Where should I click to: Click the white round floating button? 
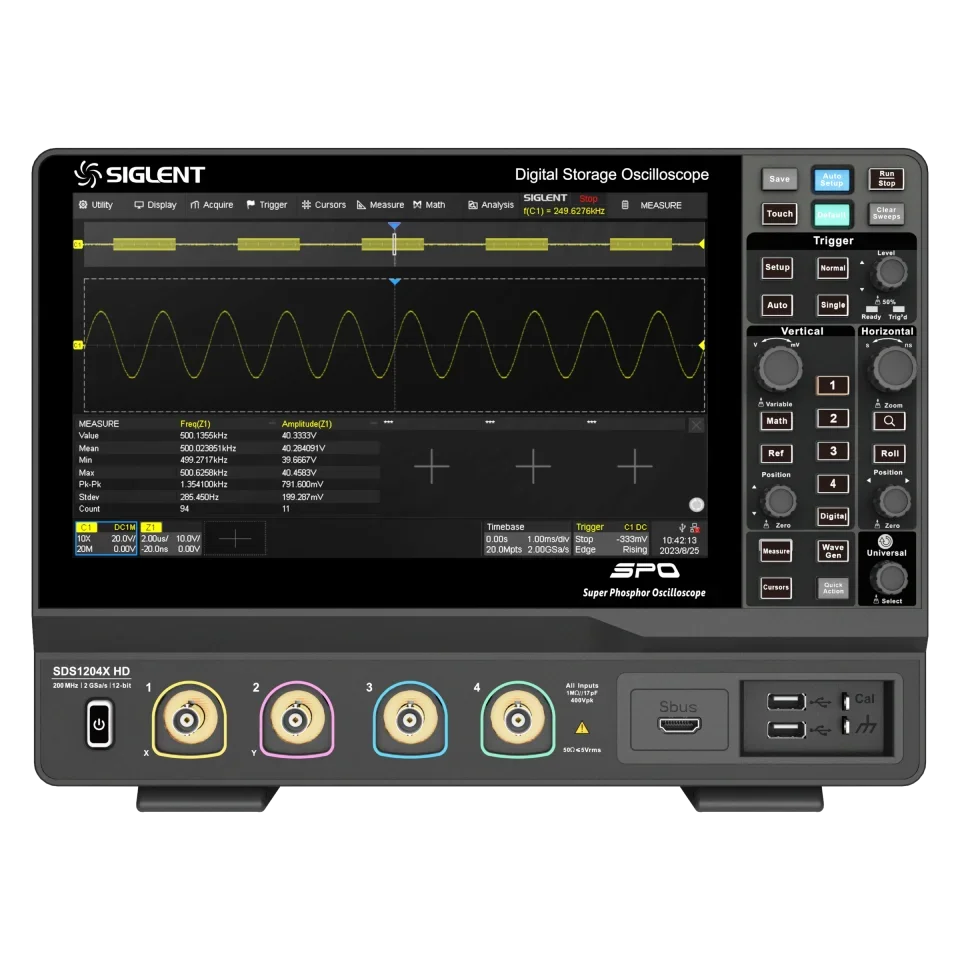click(x=697, y=504)
